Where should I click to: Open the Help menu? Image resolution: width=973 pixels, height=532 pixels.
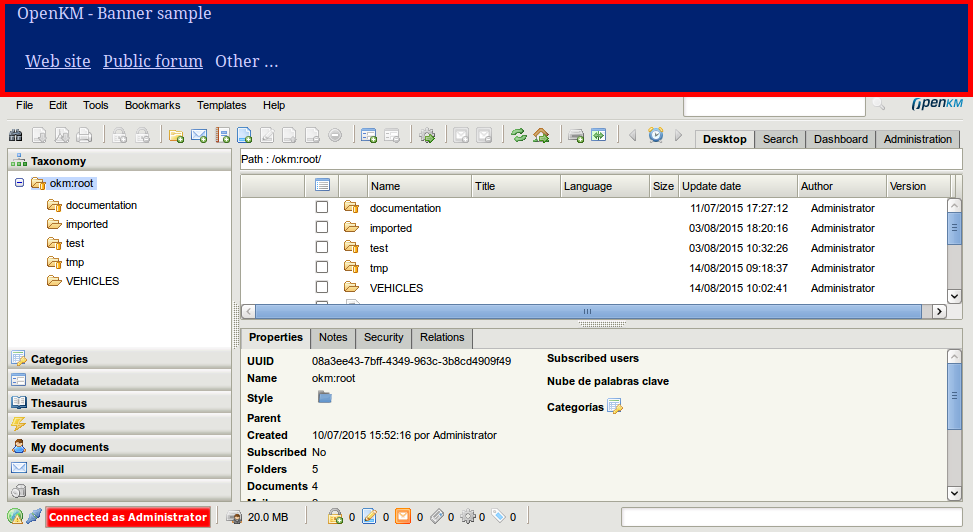[x=274, y=105]
